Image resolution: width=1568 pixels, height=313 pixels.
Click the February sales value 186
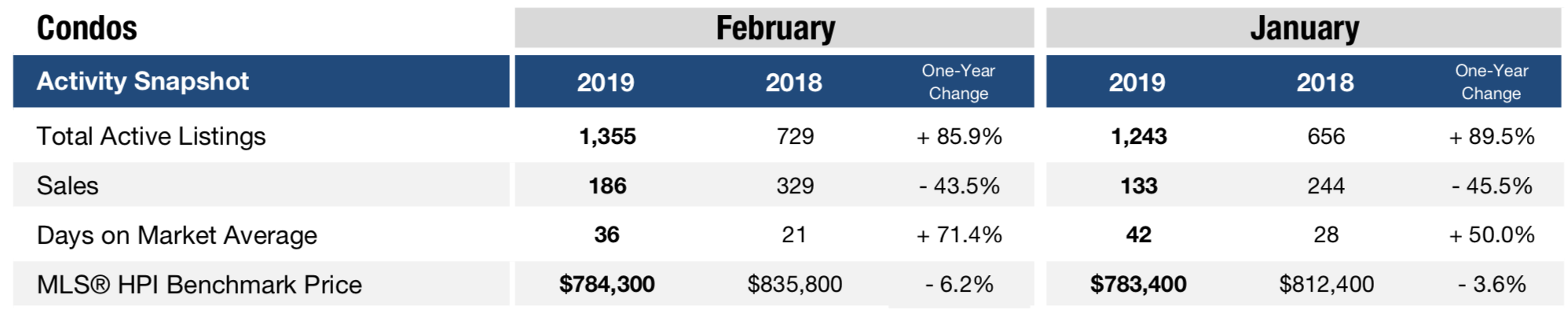607,186
